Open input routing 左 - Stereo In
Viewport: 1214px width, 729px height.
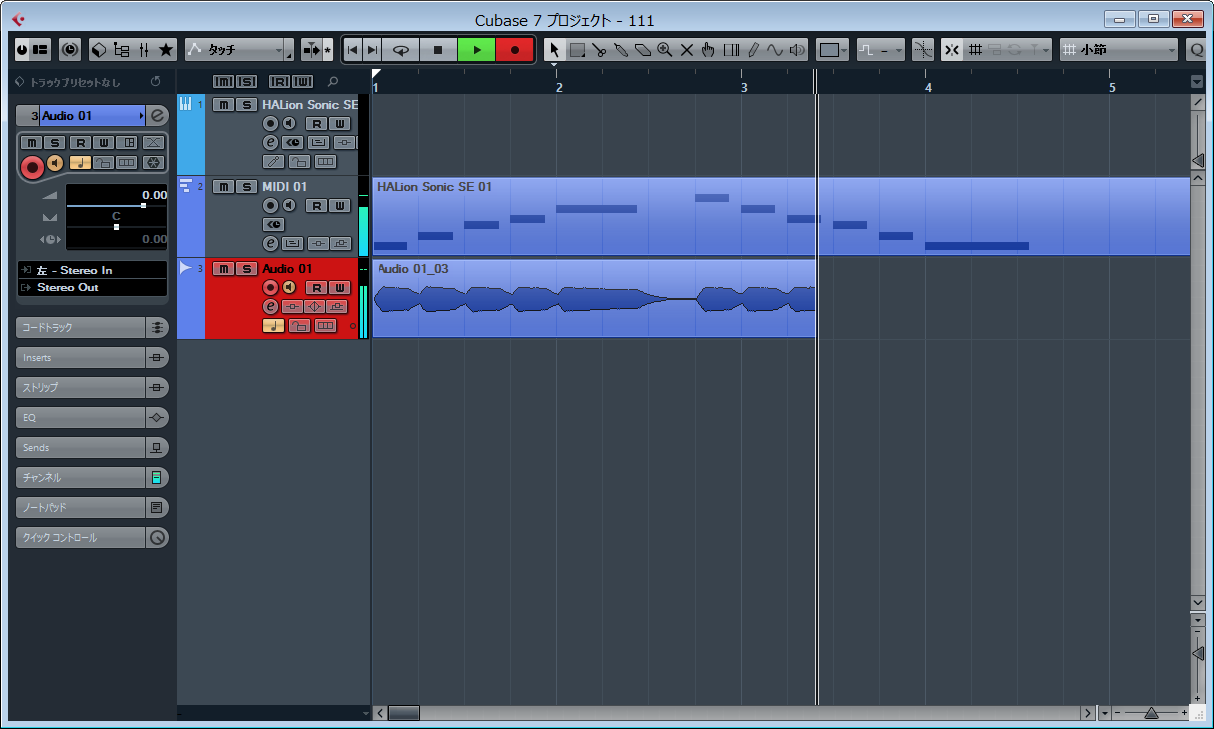point(93,270)
